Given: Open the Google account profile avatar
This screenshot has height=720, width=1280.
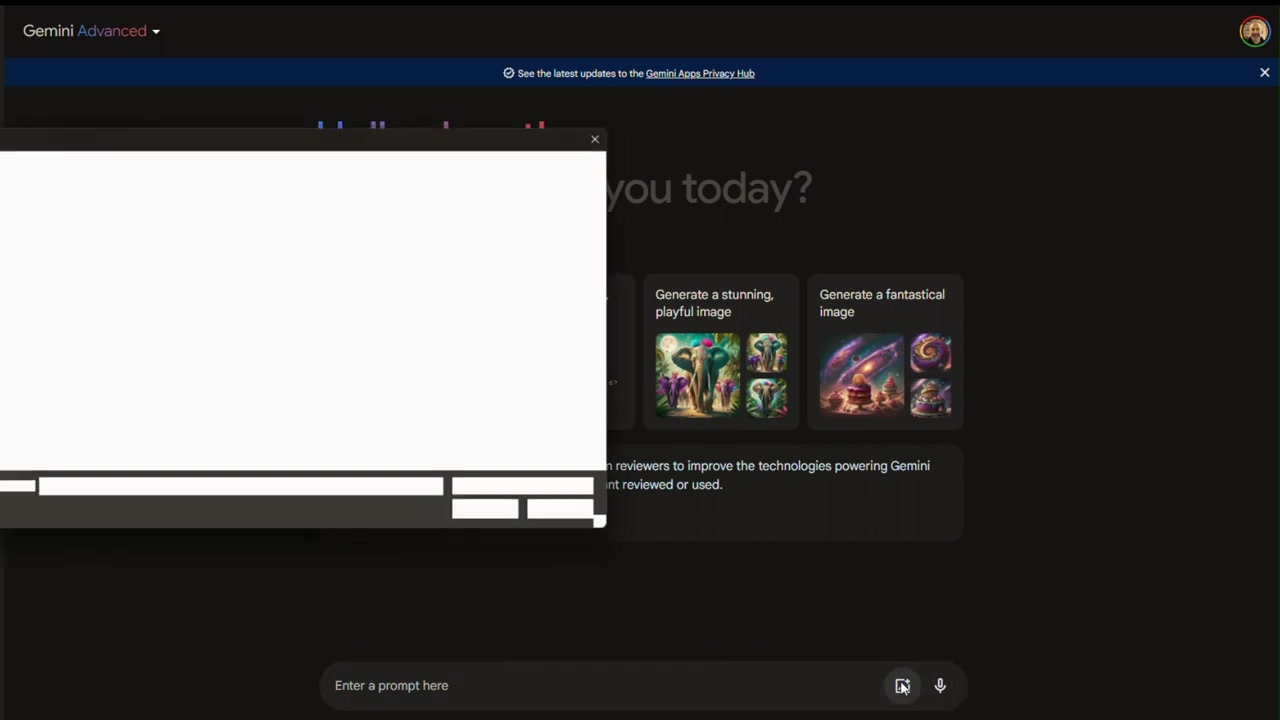Looking at the screenshot, I should [x=1254, y=31].
